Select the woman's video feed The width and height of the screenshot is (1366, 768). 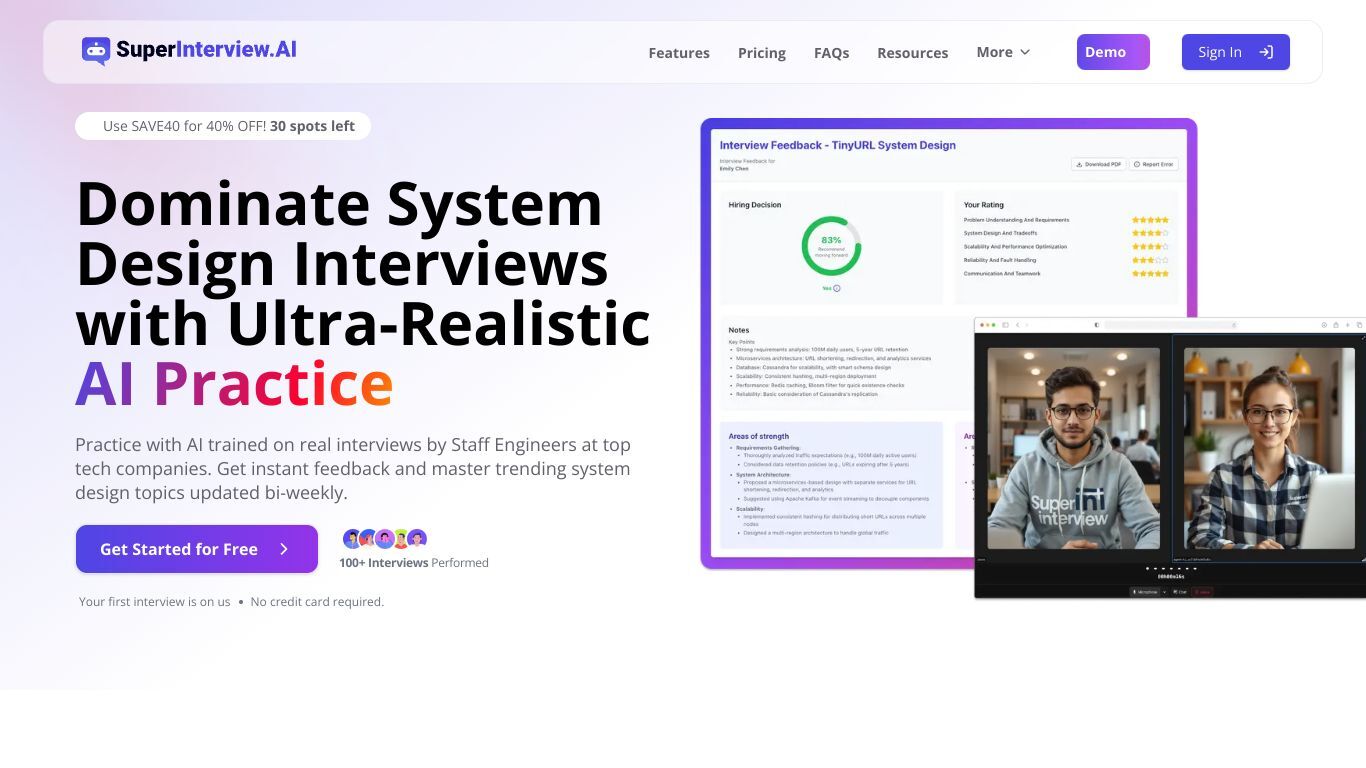click(x=1269, y=448)
